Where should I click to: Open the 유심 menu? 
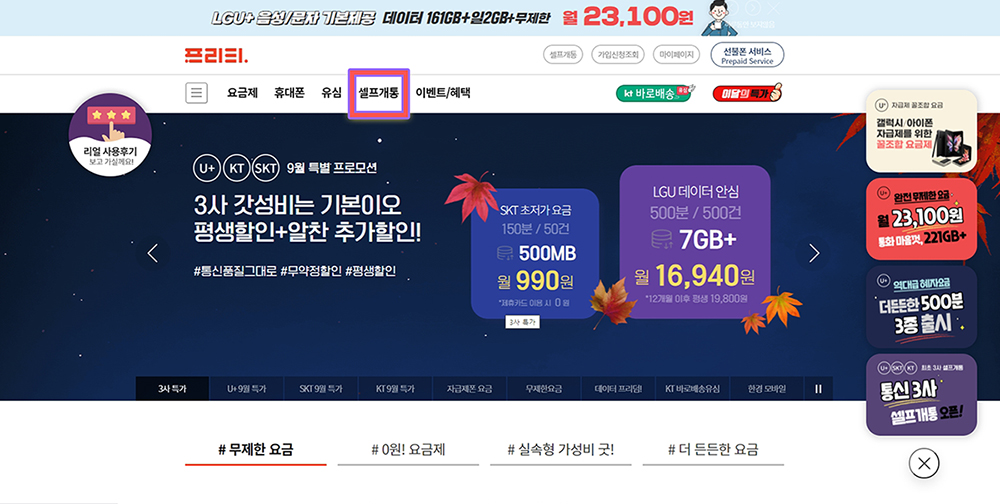tap(332, 93)
